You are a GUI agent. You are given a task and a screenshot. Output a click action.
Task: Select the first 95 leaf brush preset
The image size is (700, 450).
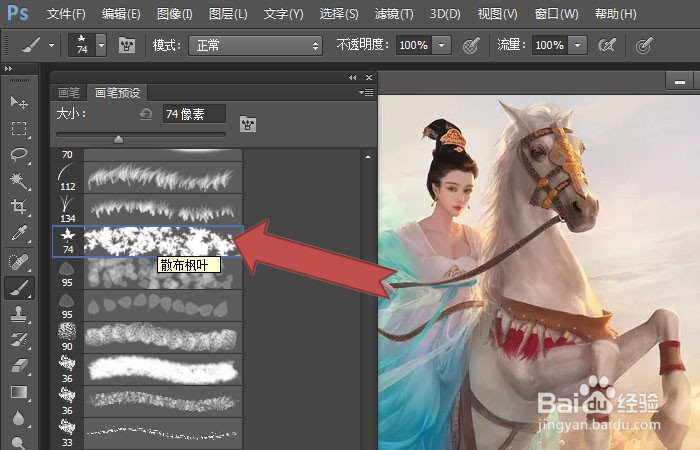click(x=147, y=274)
